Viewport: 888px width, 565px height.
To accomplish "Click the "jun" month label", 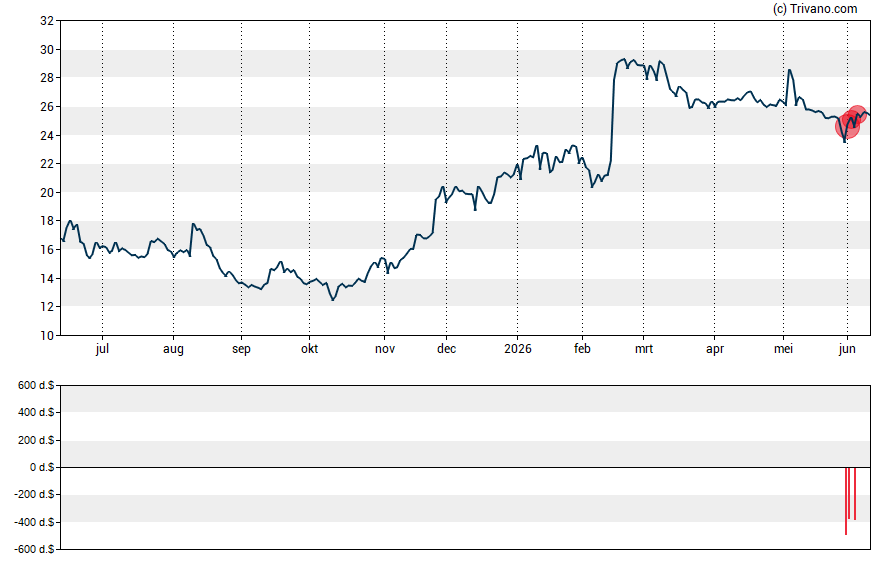I will coord(847,349).
